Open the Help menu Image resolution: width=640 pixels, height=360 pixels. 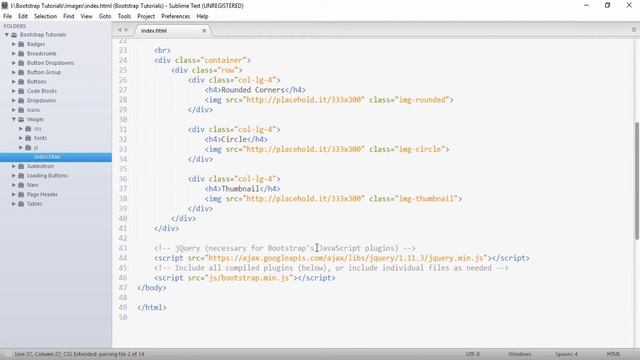(202, 16)
